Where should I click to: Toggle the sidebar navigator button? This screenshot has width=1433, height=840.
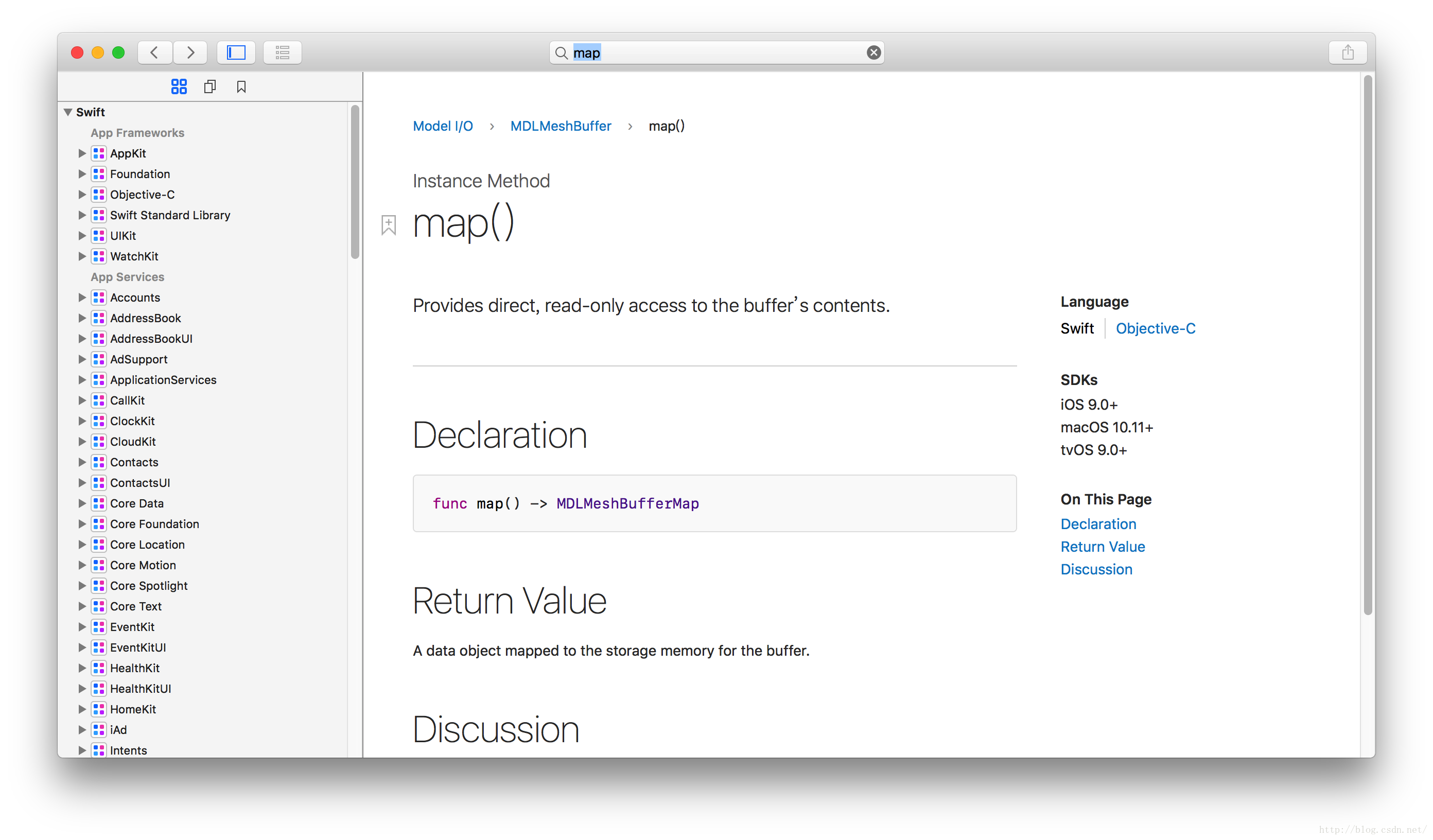coord(236,52)
